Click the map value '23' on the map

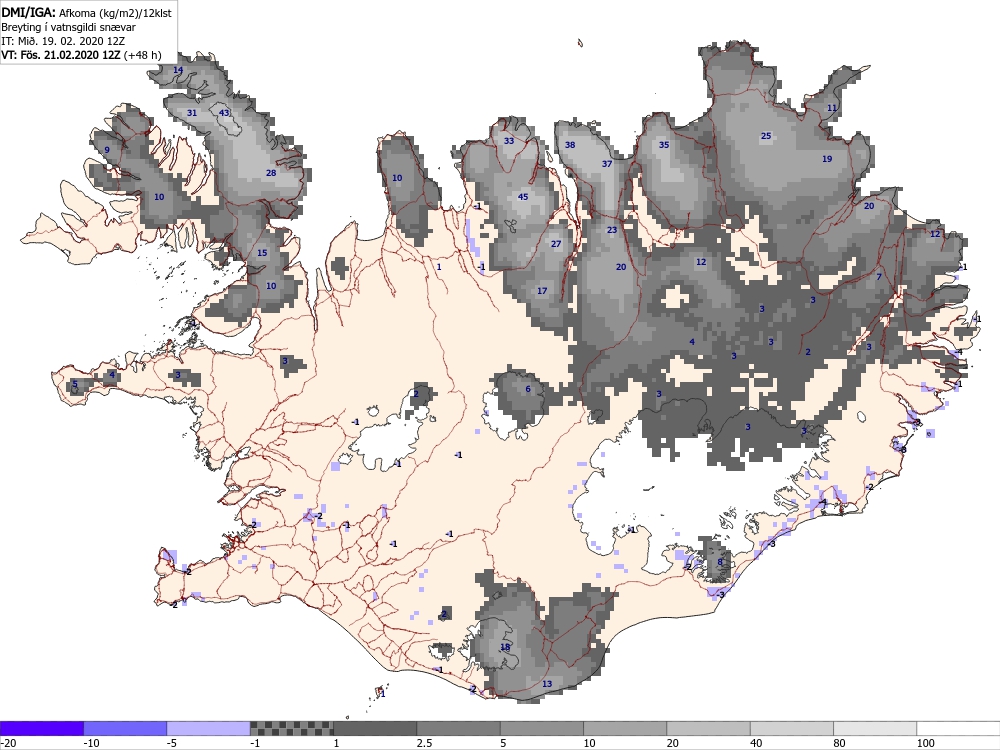pyautogui.click(x=612, y=230)
